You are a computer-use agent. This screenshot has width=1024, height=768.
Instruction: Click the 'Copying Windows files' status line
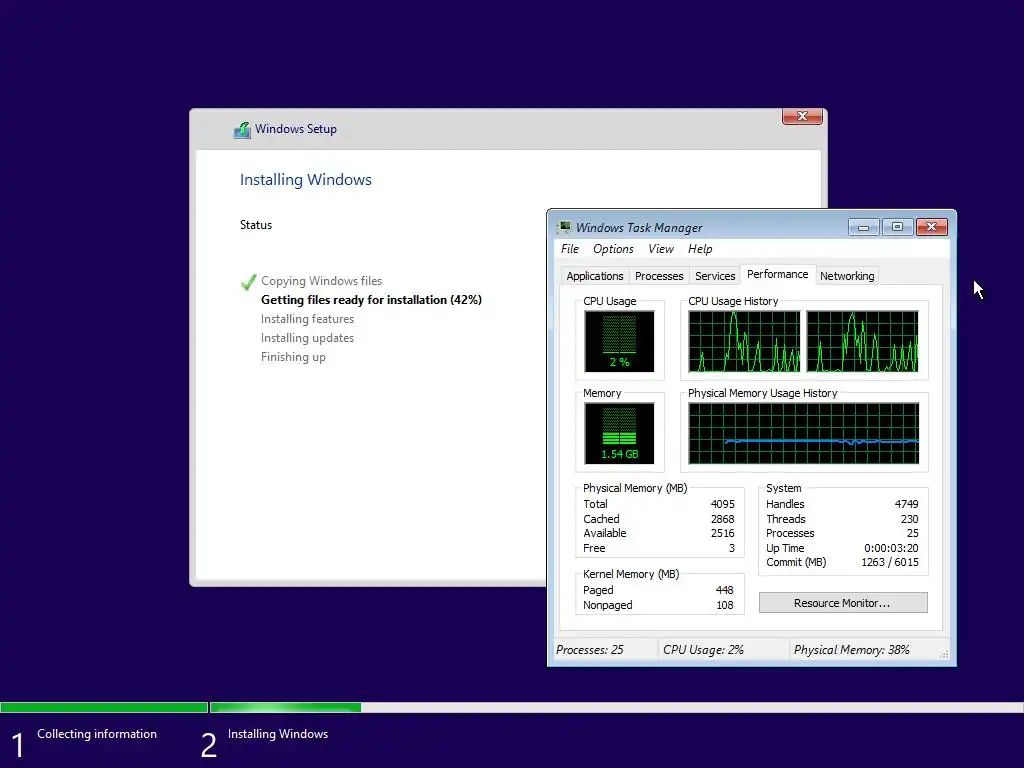click(321, 281)
